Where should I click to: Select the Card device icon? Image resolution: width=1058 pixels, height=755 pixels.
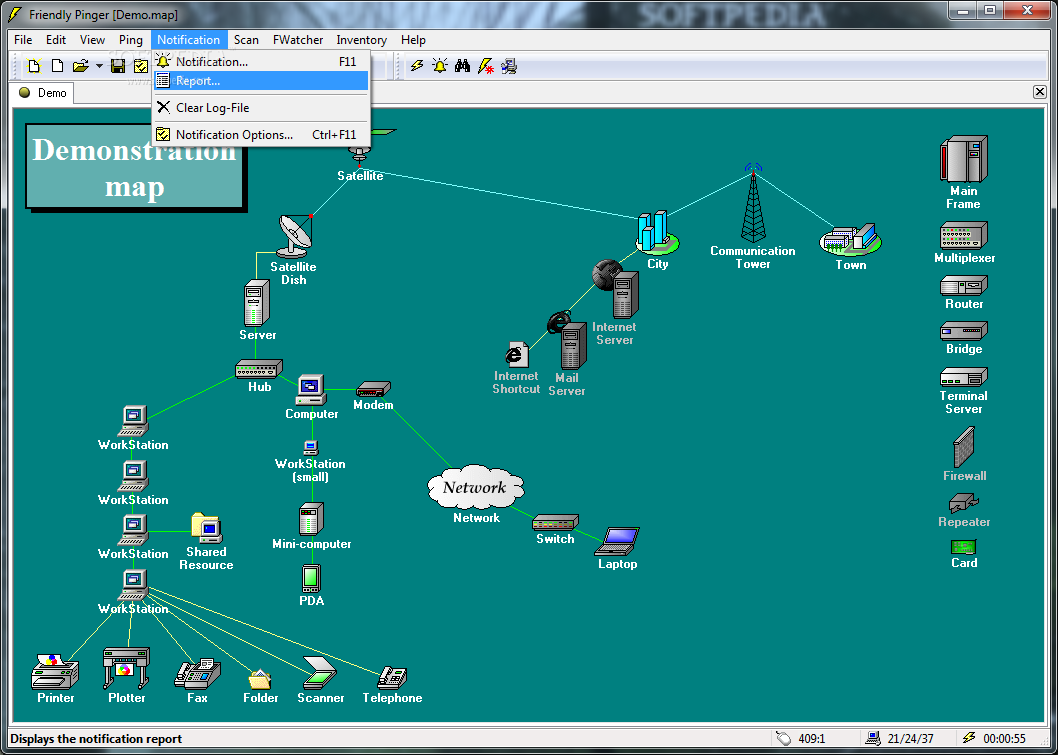pos(964,547)
